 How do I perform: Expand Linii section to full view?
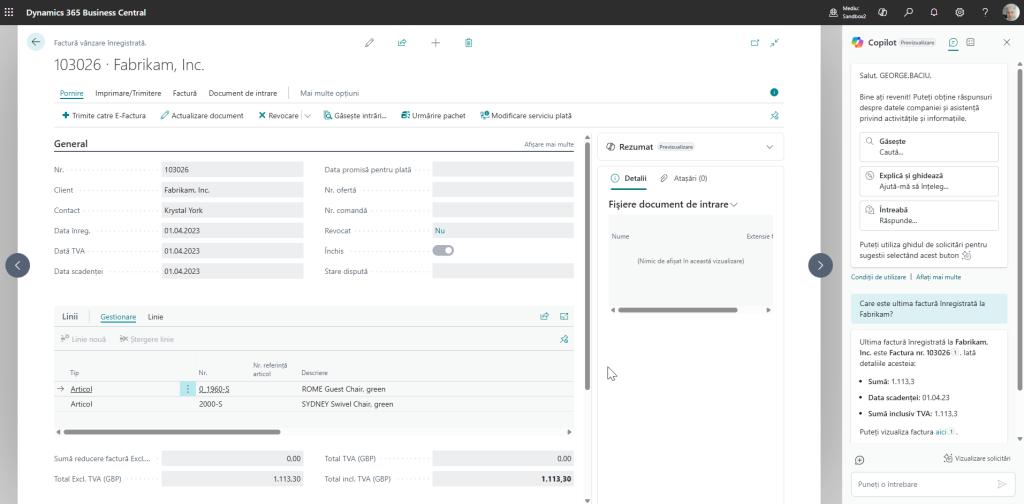tap(564, 317)
